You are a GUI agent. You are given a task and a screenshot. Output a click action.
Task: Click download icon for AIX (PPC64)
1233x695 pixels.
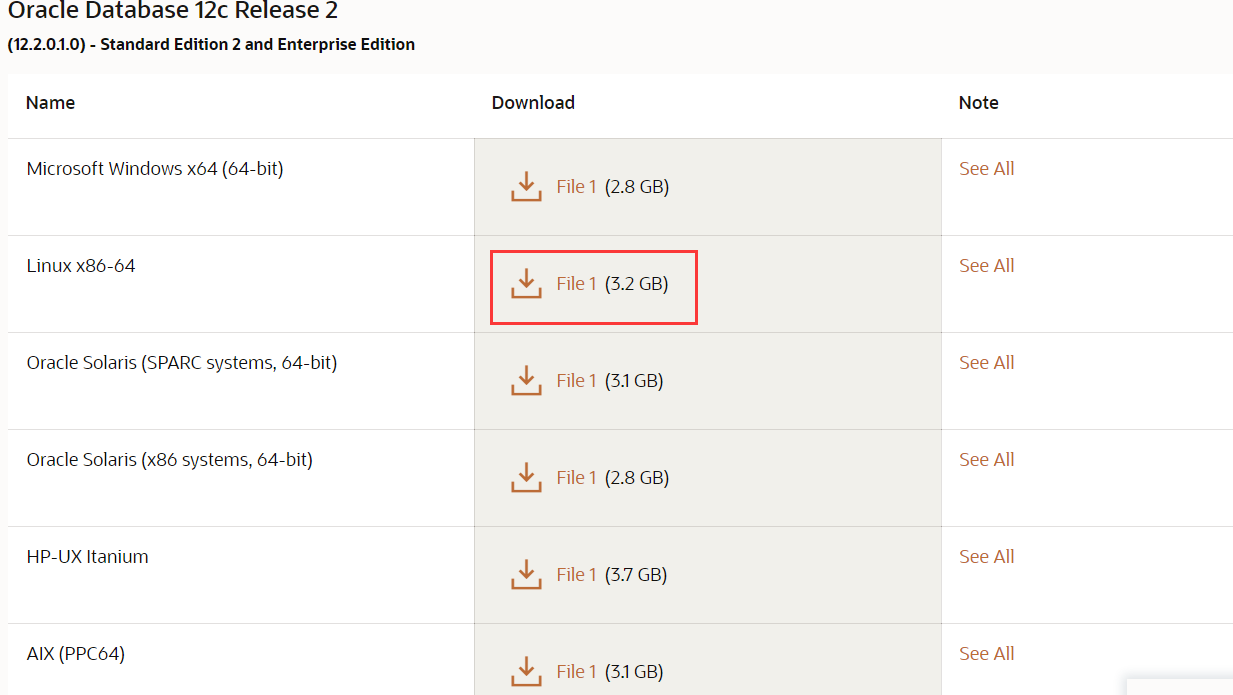[526, 671]
